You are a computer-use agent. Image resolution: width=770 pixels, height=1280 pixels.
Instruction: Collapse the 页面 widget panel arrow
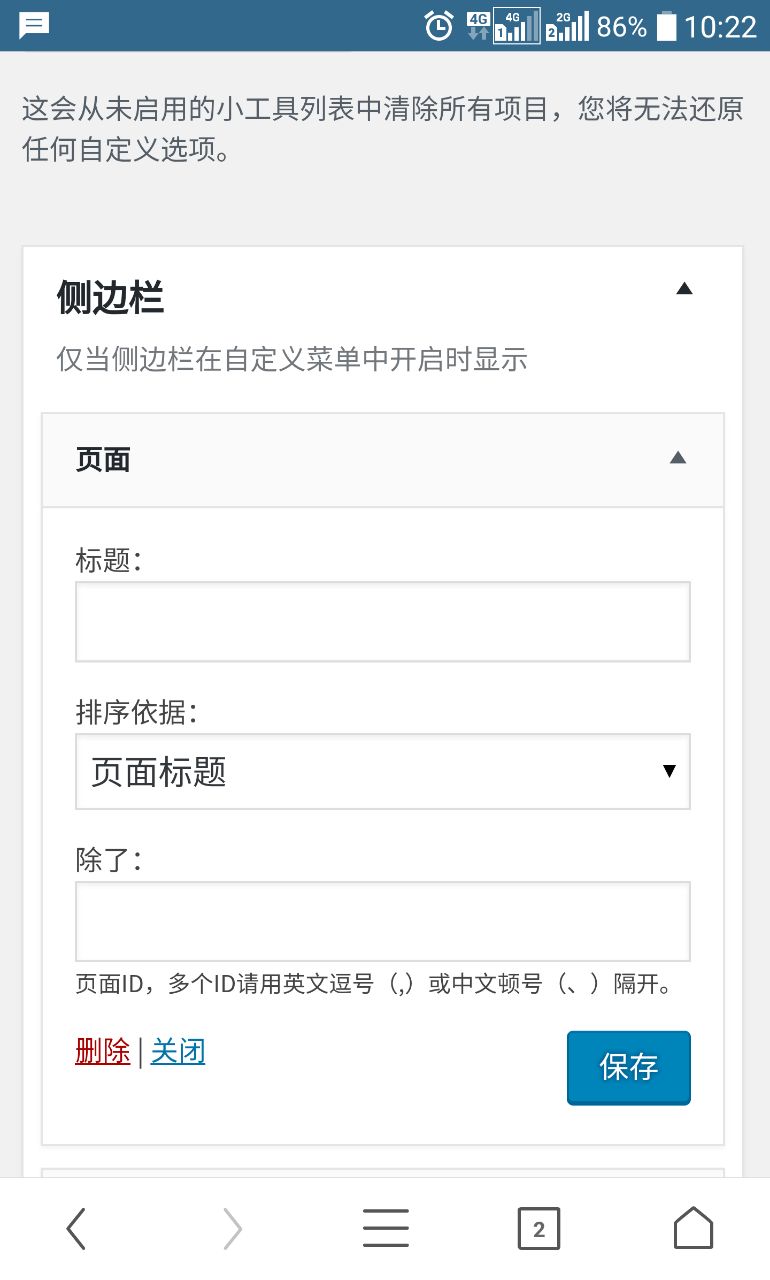(x=678, y=458)
